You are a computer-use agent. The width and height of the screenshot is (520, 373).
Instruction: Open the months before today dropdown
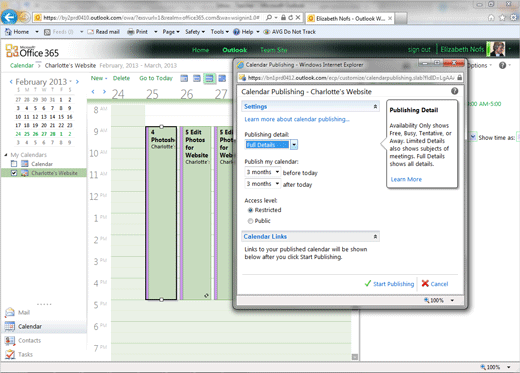(x=277, y=172)
